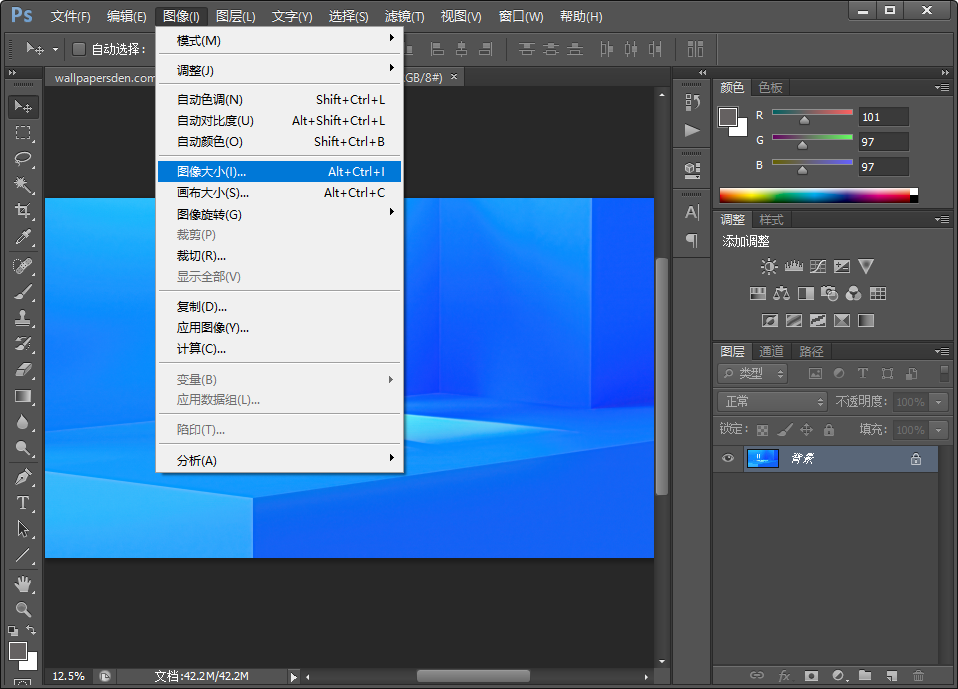This screenshot has width=958, height=689.
Task: Click the red channel value field
Action: 883,117
